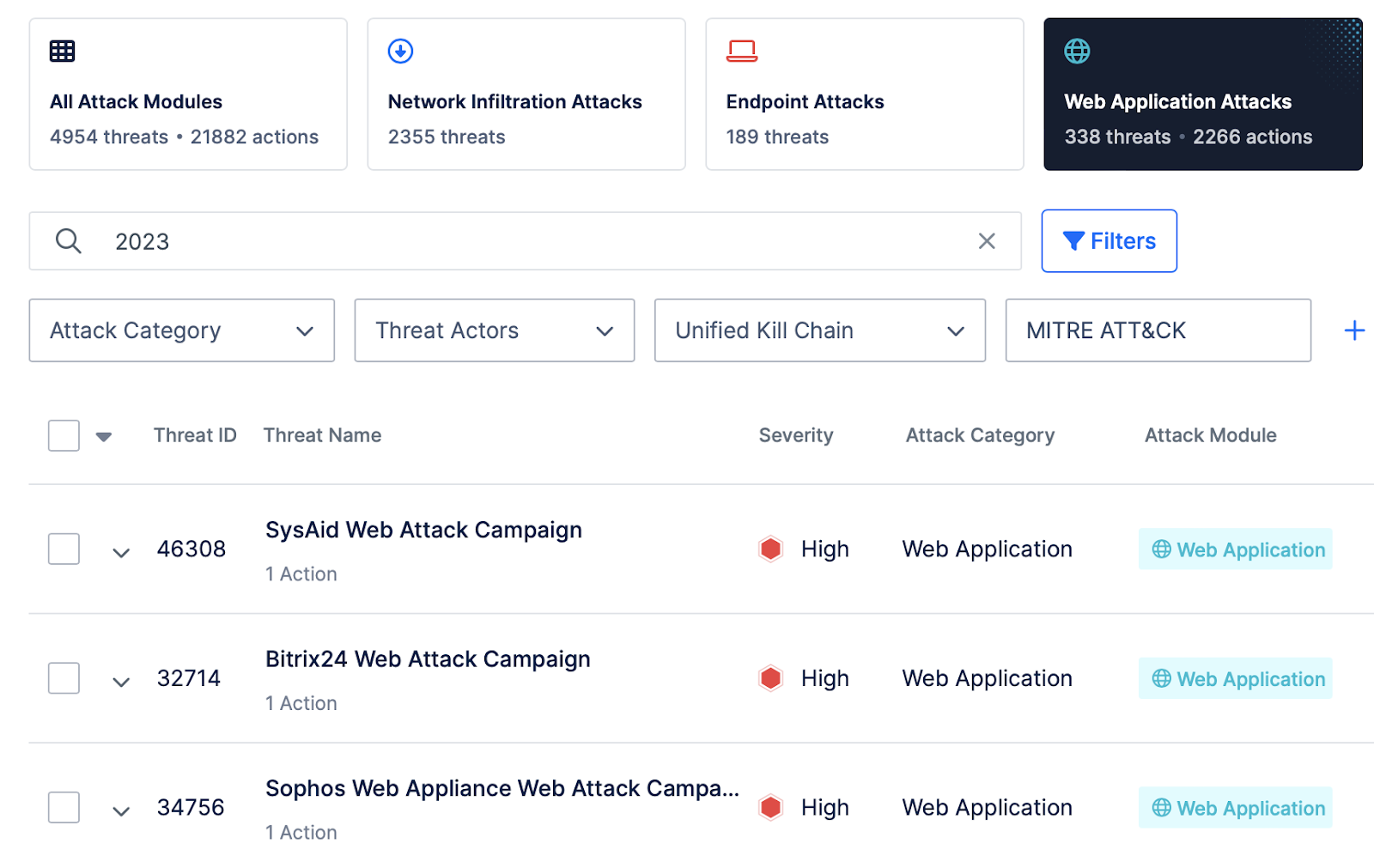Click the magnifier search icon
The width and height of the screenshot is (1374, 868).
pyautogui.click(x=69, y=241)
